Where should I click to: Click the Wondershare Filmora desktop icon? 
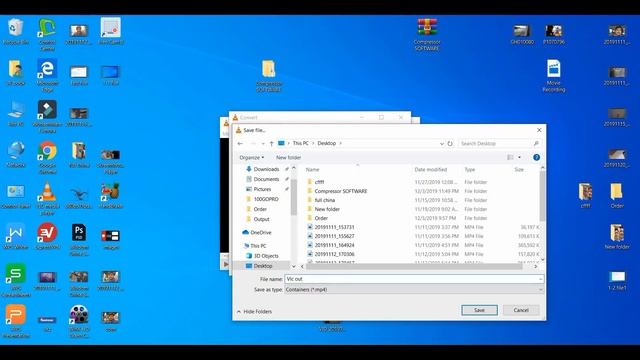coord(47,116)
